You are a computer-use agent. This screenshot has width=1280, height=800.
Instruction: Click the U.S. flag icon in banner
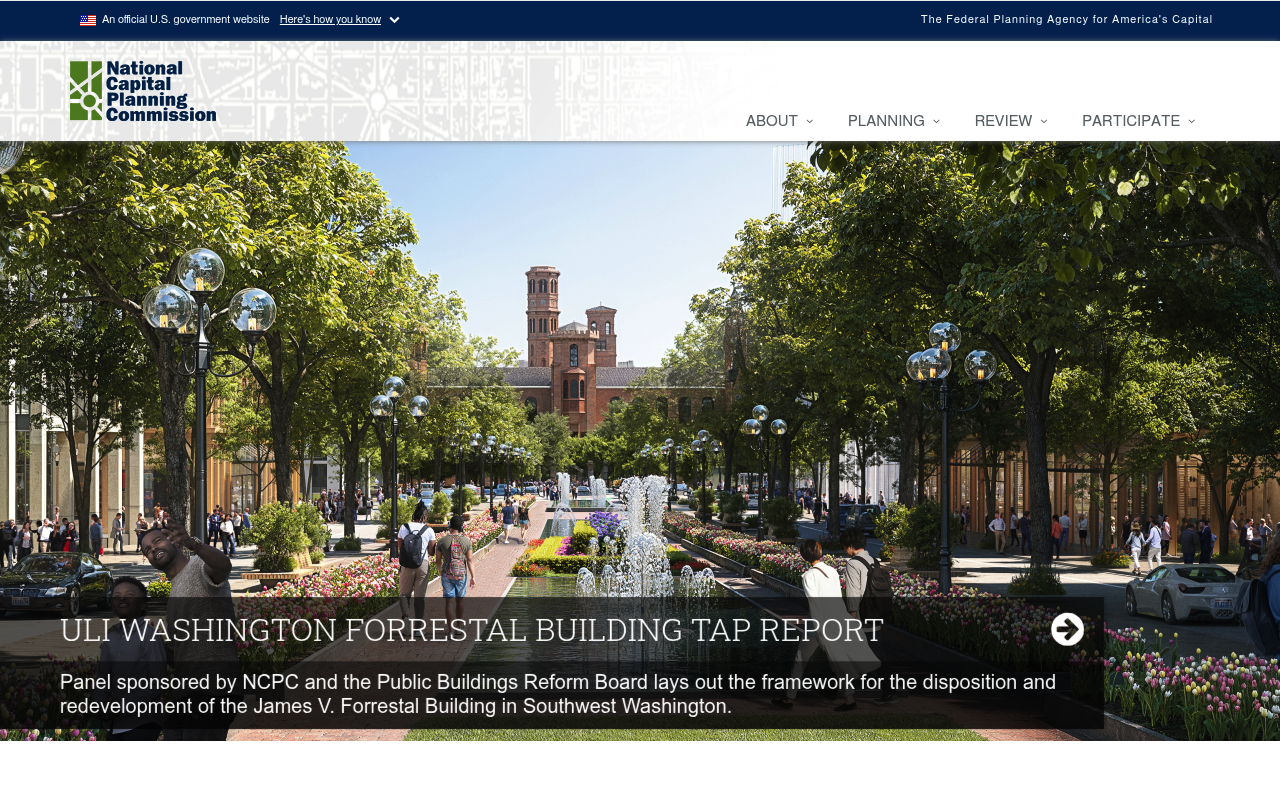(88, 20)
